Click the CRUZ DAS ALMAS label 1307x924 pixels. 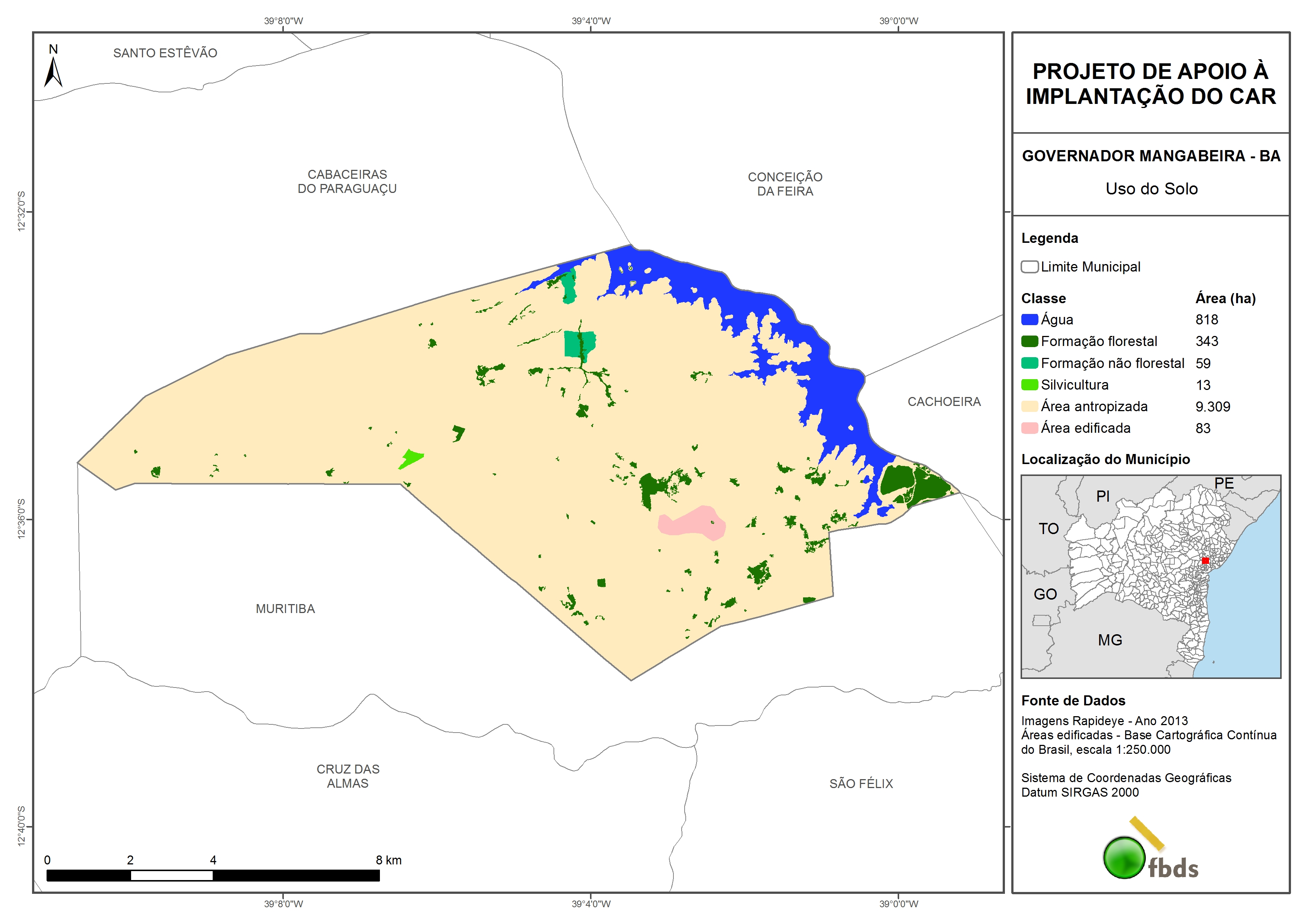point(348,776)
